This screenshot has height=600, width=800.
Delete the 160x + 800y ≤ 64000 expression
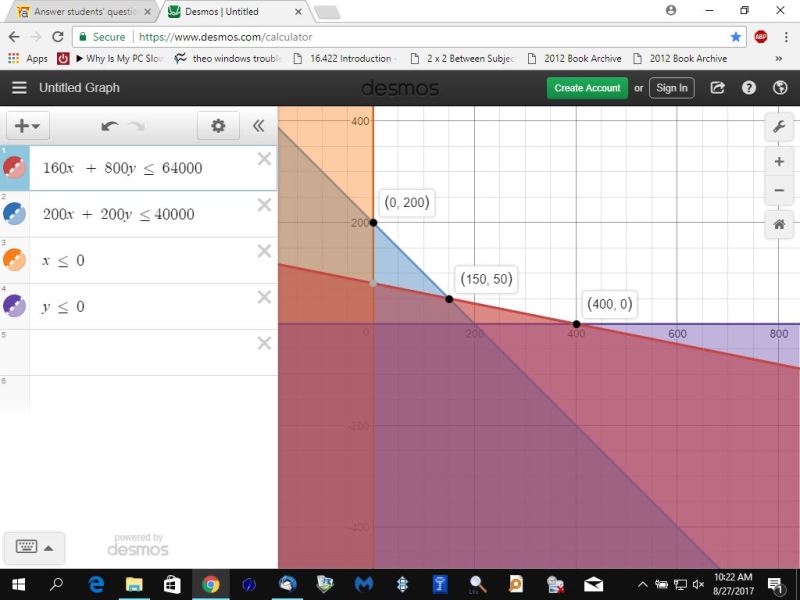pyautogui.click(x=264, y=159)
